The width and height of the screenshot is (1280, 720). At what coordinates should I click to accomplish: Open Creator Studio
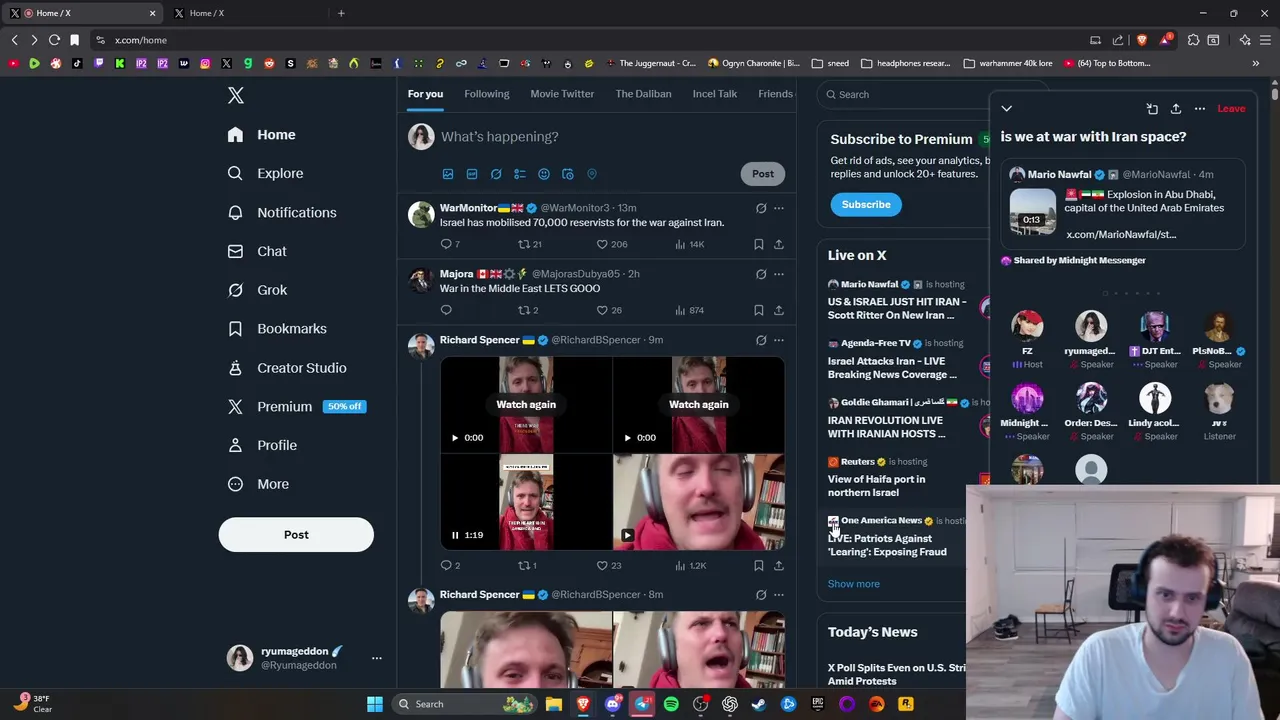287,368
